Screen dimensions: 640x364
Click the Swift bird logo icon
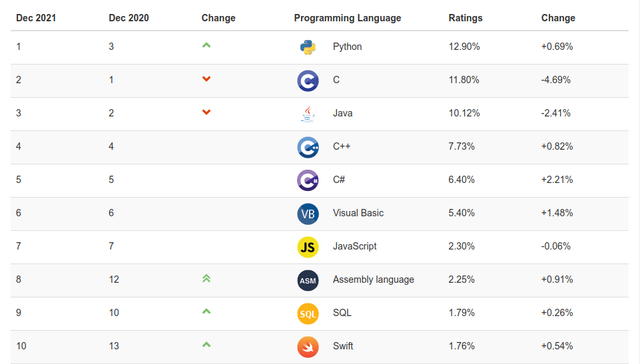[x=308, y=347]
